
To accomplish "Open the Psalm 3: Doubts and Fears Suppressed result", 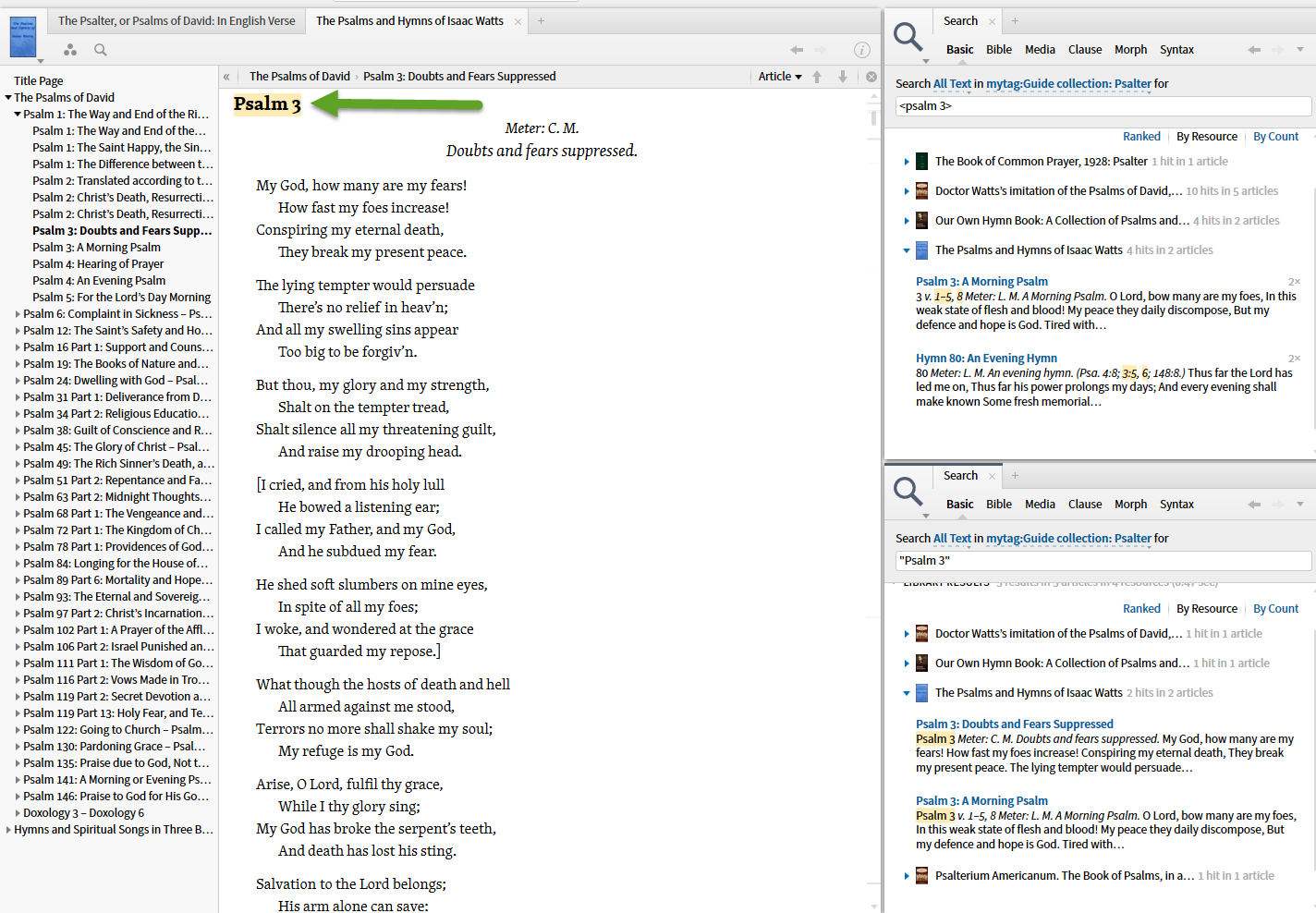I will coord(1014,724).
